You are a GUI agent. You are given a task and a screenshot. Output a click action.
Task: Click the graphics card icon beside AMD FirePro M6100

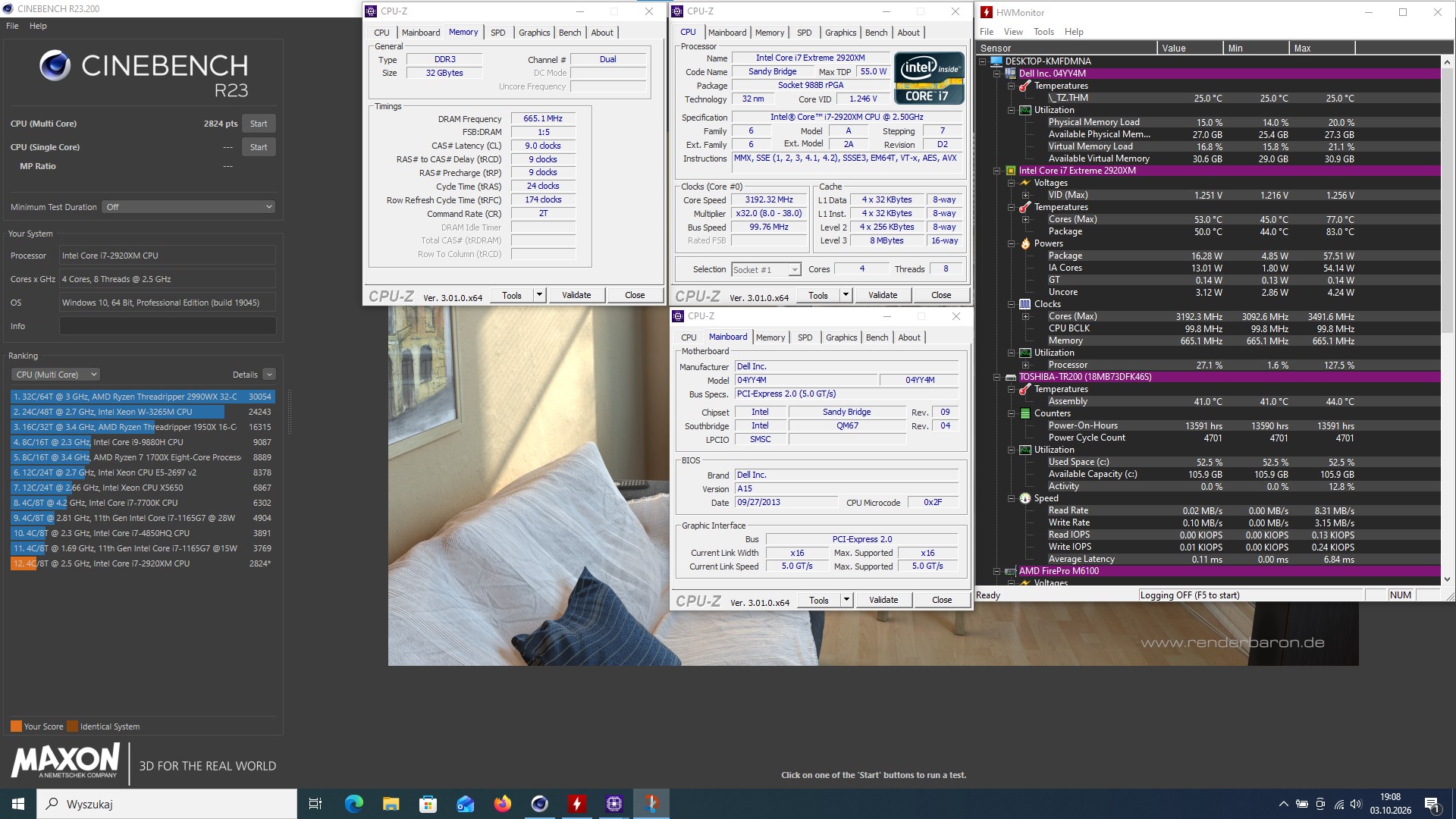point(1010,571)
